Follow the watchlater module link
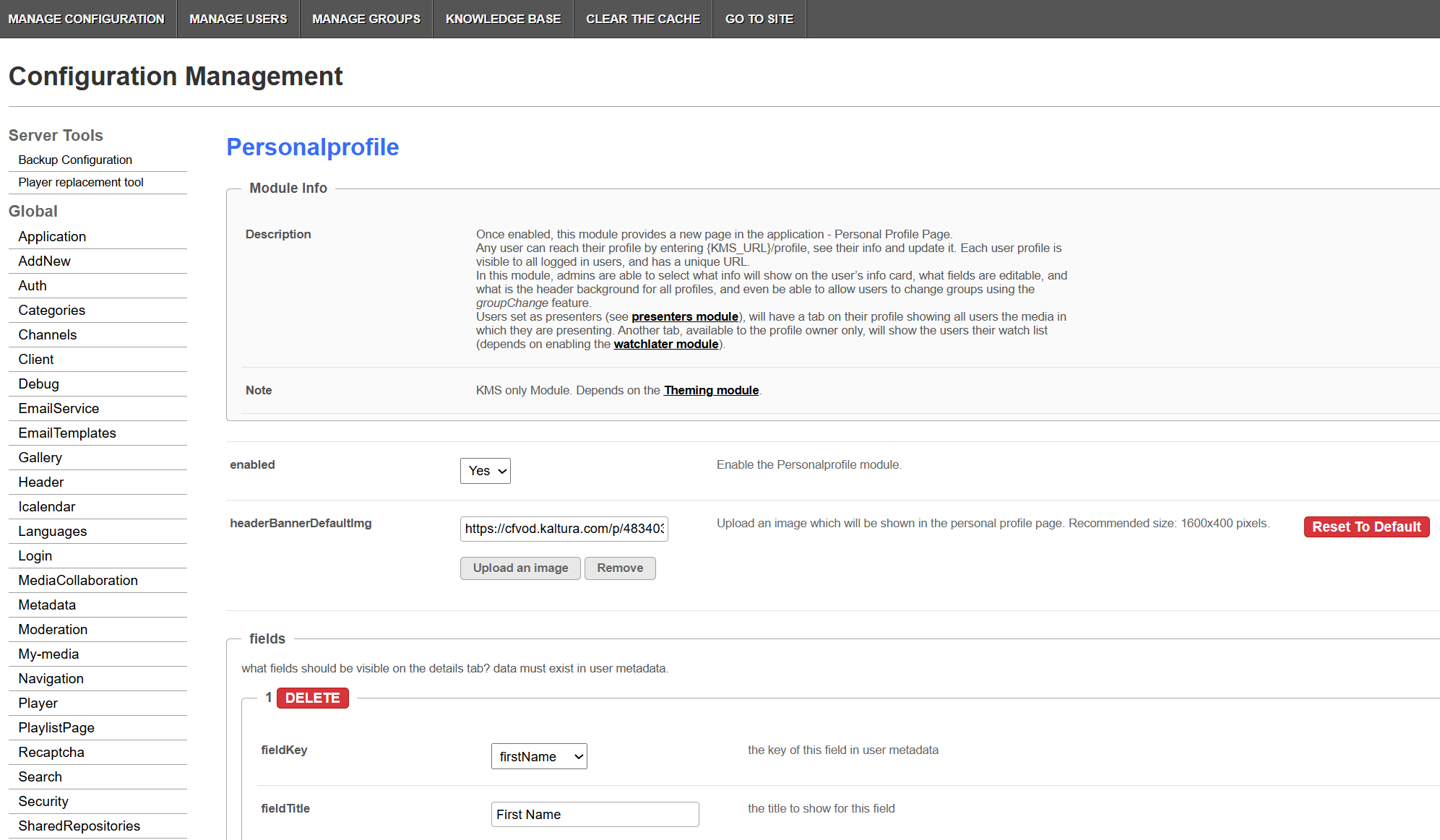The image size is (1440, 840). [665, 344]
